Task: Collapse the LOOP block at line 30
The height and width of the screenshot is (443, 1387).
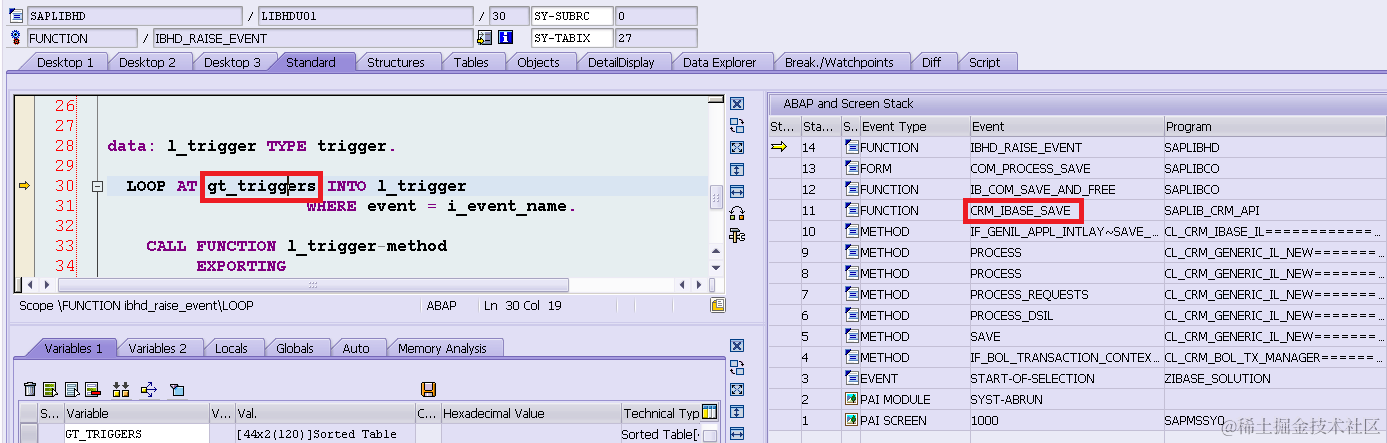Action: (97, 186)
